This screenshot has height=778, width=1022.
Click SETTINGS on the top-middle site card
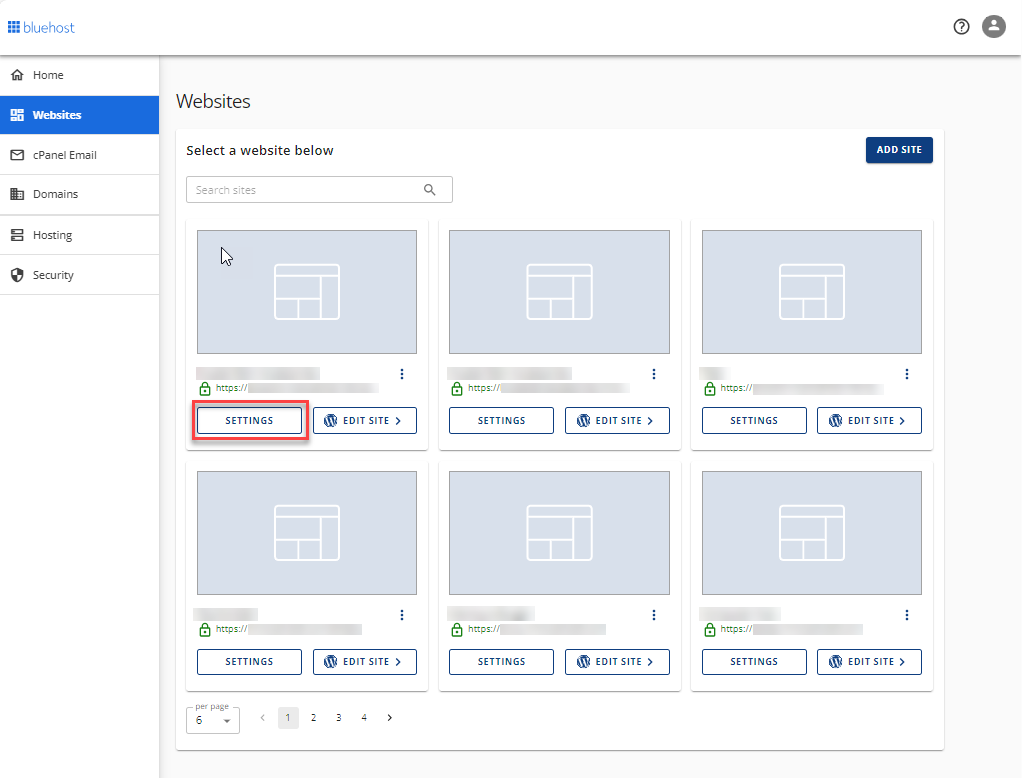point(501,421)
